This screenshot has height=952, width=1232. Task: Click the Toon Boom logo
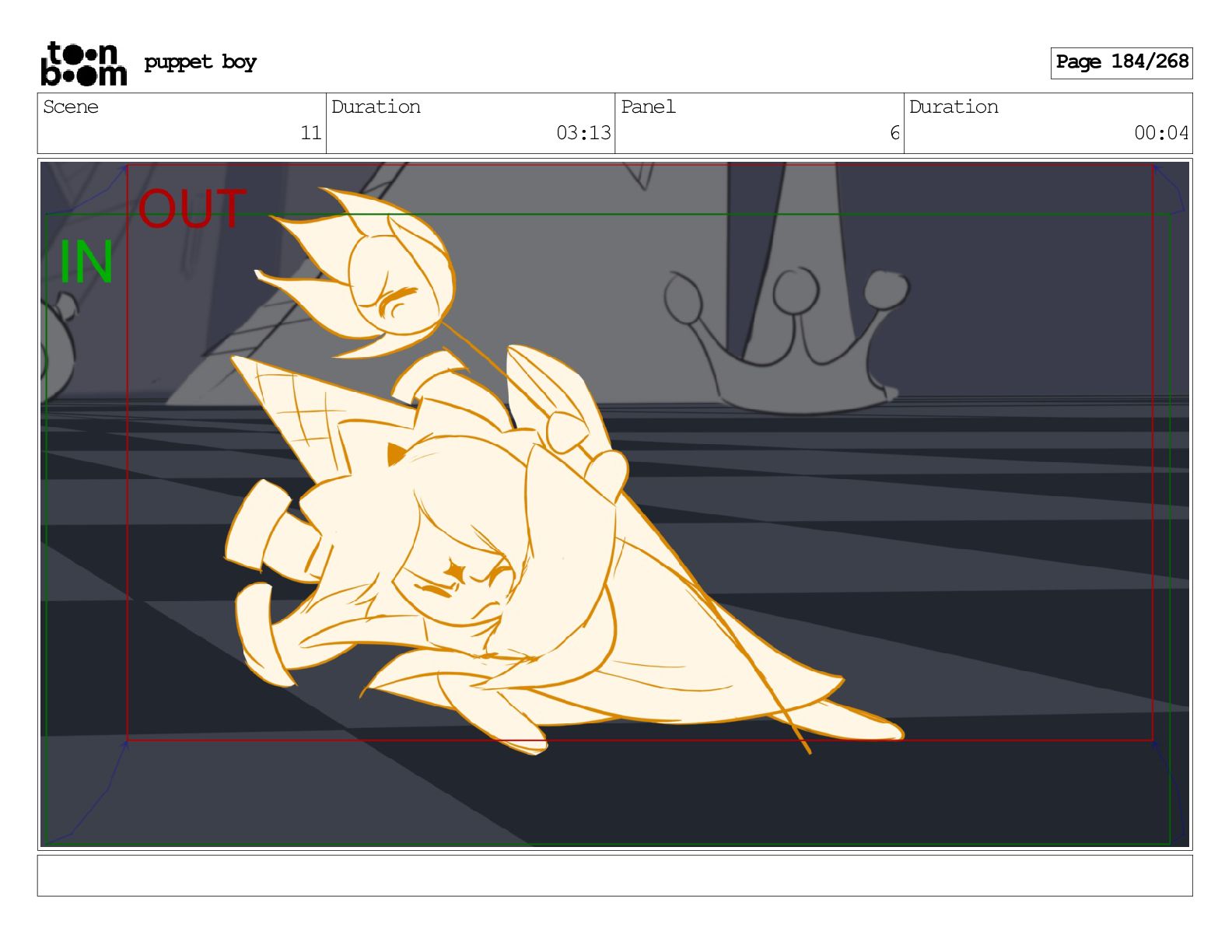click(x=83, y=63)
